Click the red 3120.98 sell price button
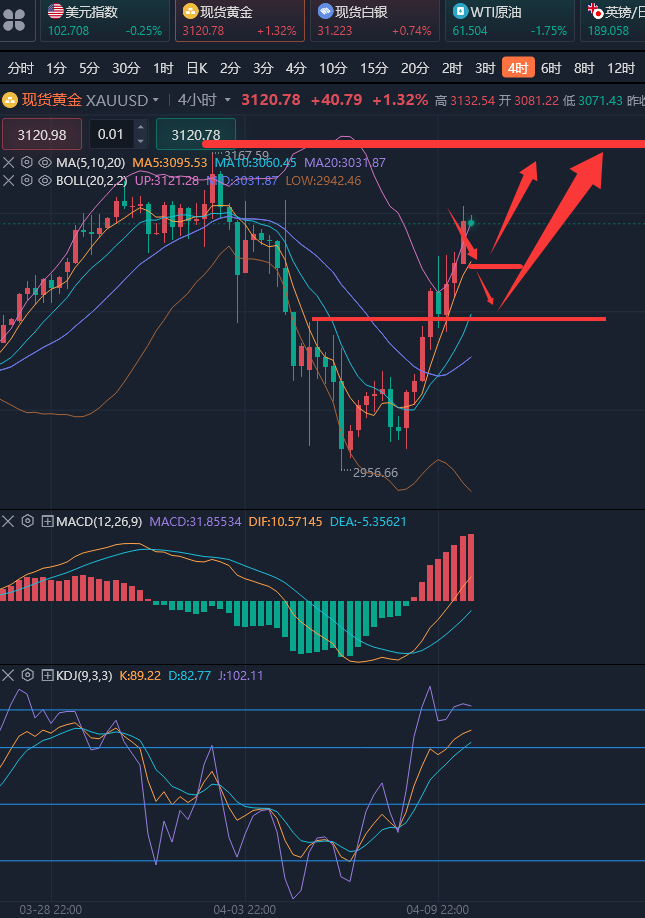Screen dimensions: 645x918 point(42,135)
